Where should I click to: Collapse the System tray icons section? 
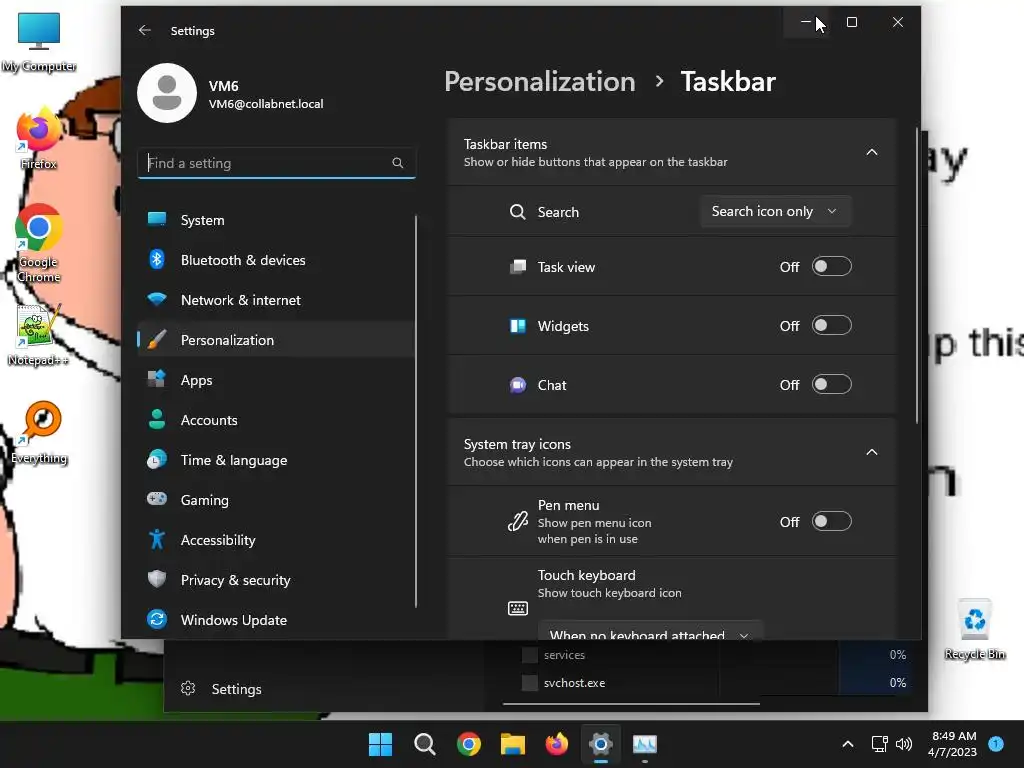tap(871, 452)
